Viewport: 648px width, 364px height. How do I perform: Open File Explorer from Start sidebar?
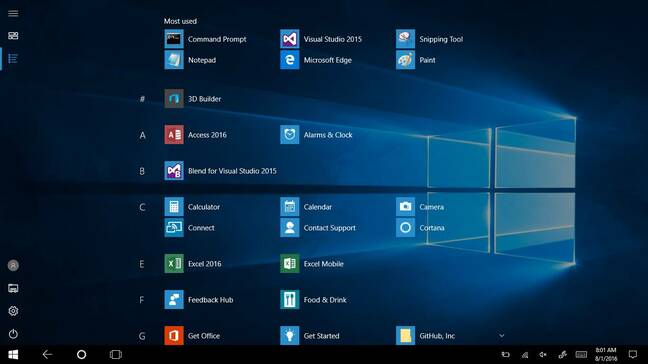pyautogui.click(x=13, y=288)
